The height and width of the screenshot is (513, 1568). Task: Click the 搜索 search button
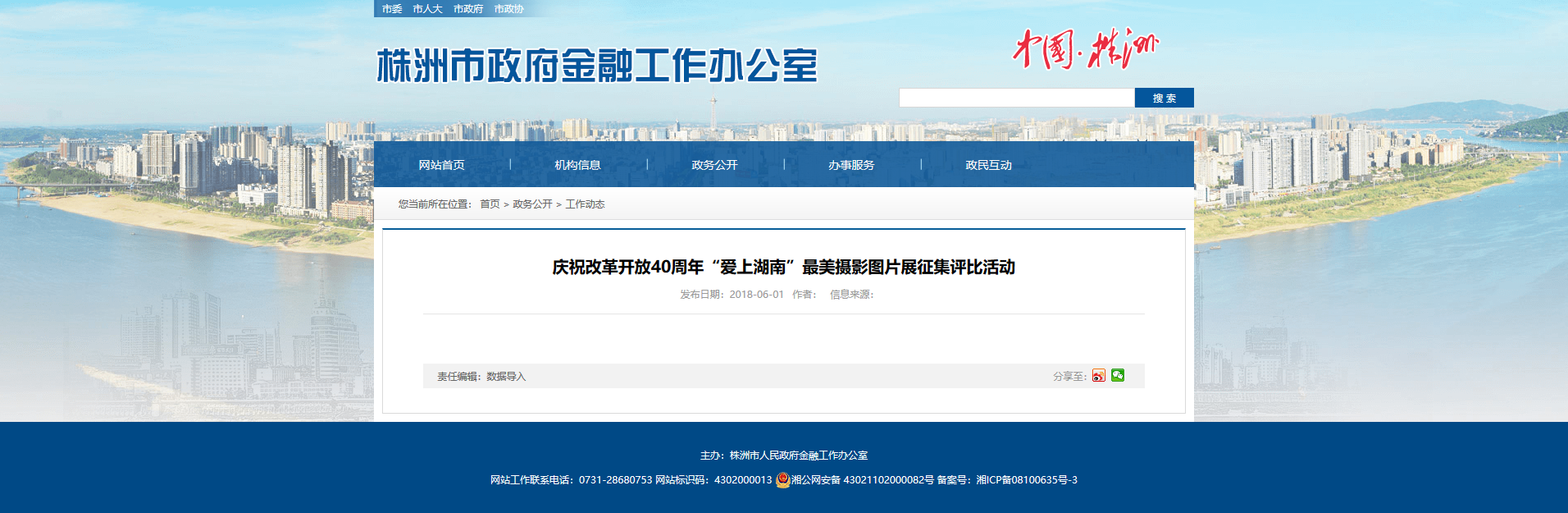(1165, 98)
